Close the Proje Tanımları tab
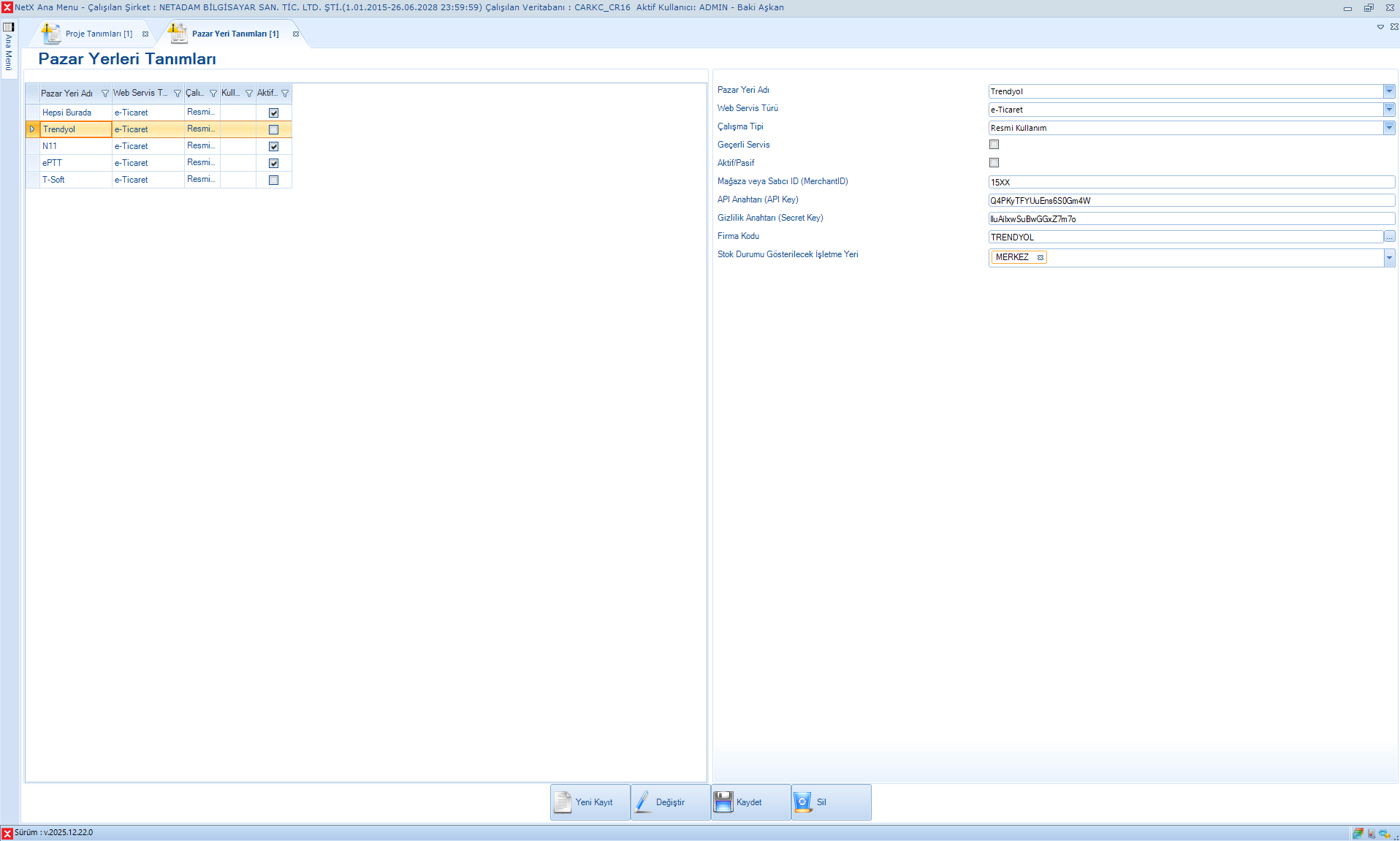Screen dimensions: 1400x841 145,34
